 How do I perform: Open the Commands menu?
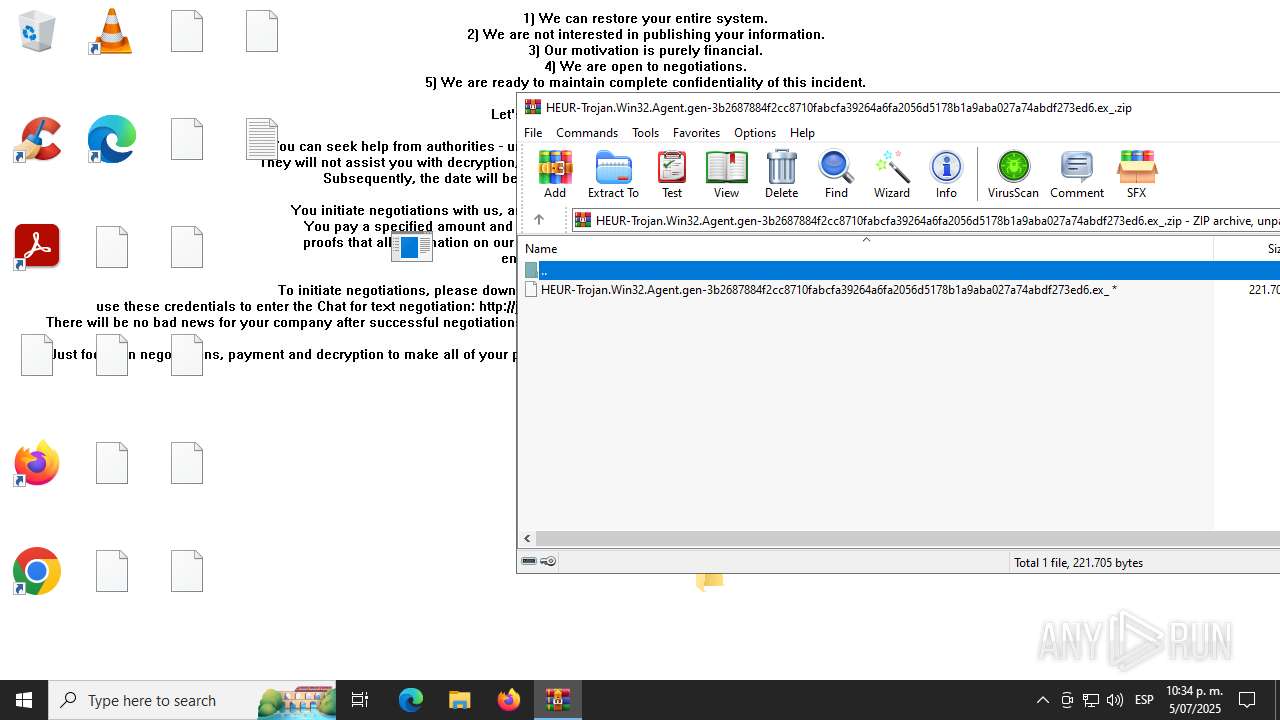pyautogui.click(x=587, y=132)
